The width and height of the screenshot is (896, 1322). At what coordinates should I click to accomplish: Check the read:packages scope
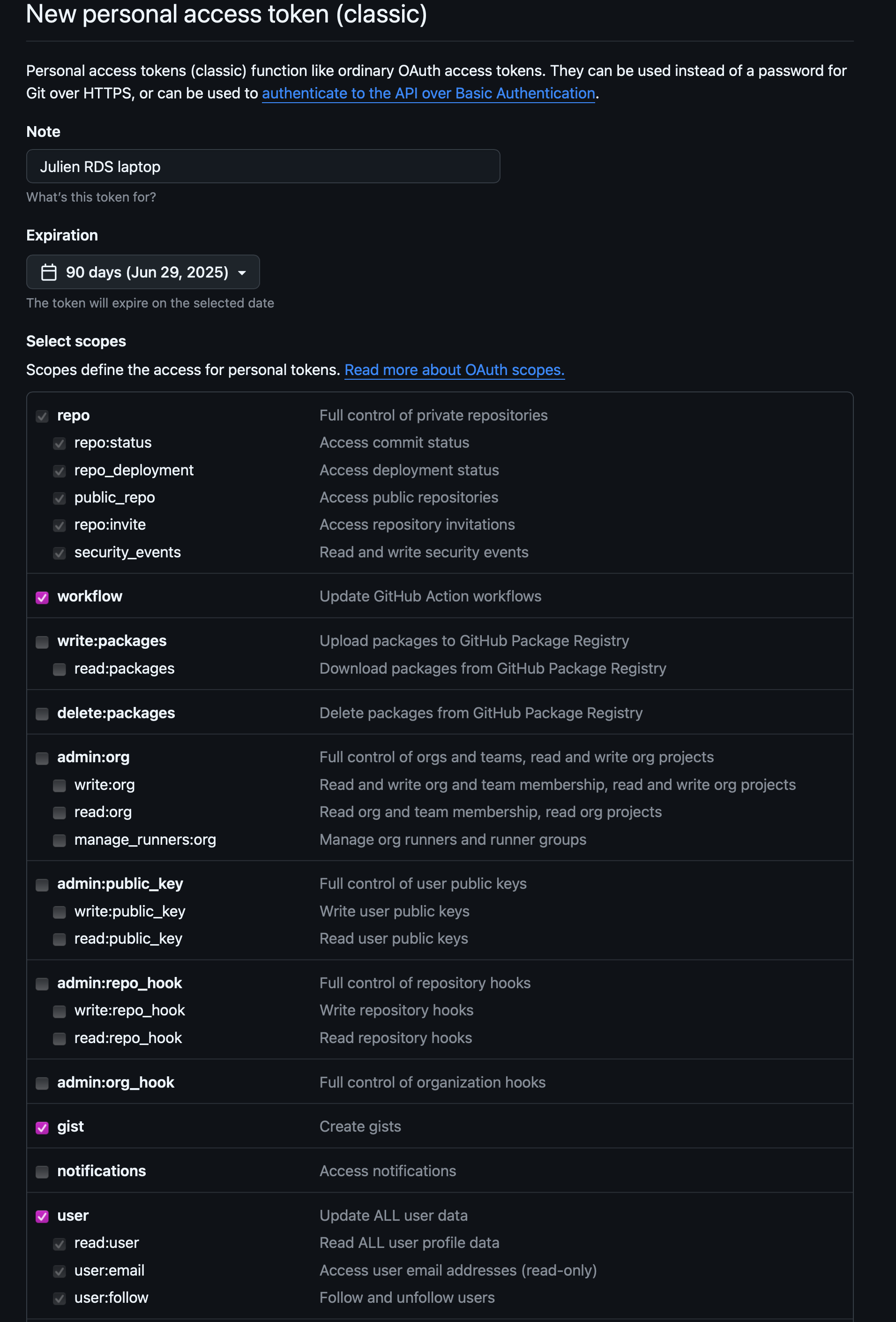tap(59, 669)
